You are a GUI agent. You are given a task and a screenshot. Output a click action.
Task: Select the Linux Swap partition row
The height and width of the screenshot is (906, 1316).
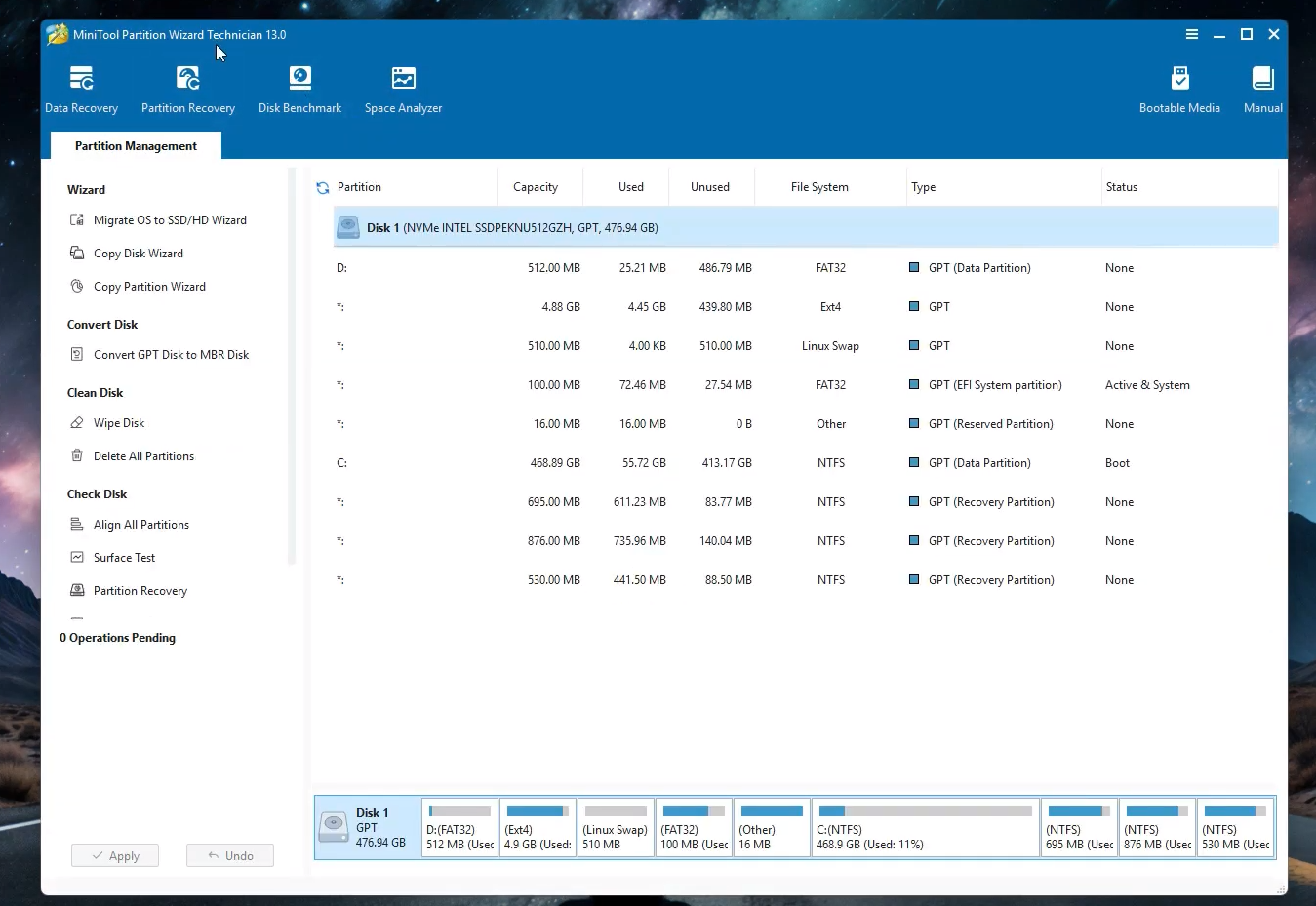point(806,345)
